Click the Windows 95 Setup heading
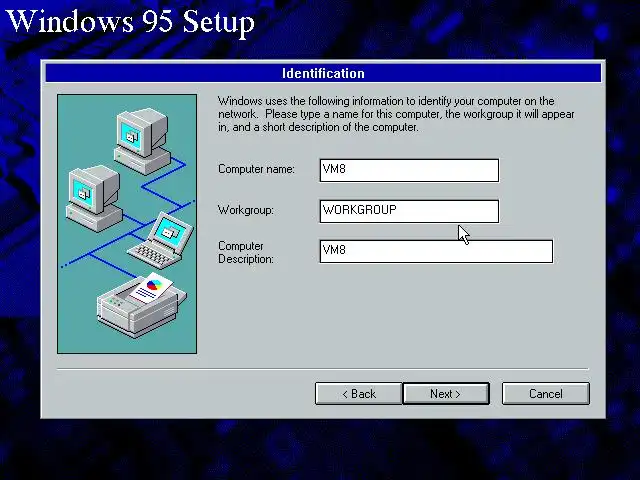The image size is (640, 480). [x=131, y=21]
